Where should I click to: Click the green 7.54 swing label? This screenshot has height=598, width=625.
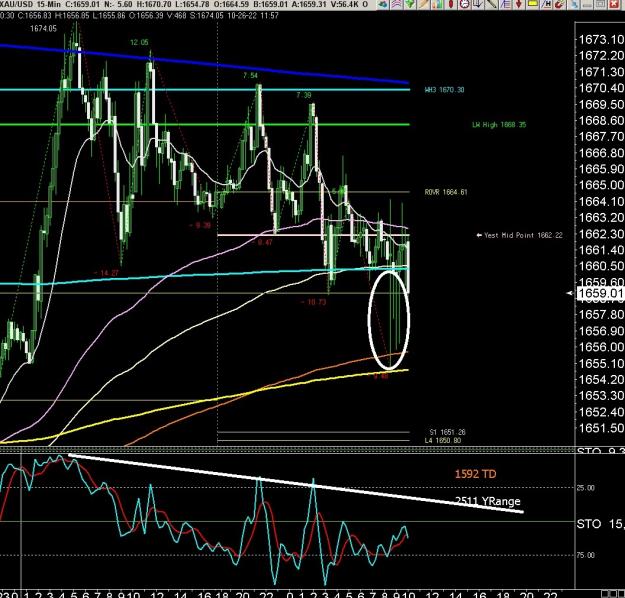click(x=250, y=76)
